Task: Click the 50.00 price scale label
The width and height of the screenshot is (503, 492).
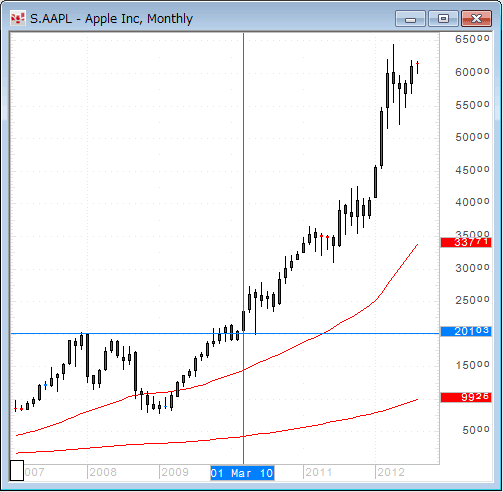Action: pyautogui.click(x=476, y=430)
